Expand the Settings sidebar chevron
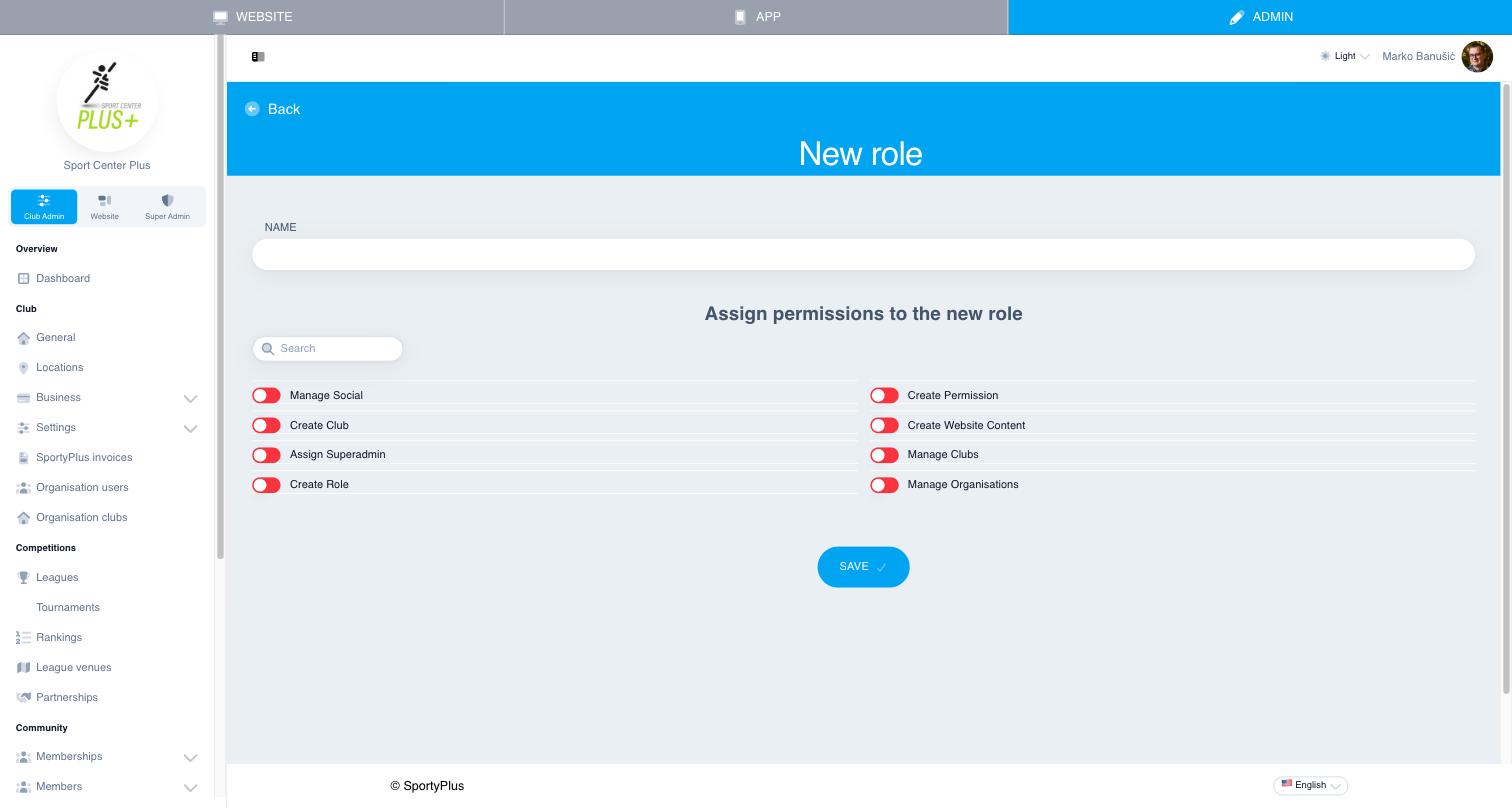 190,428
